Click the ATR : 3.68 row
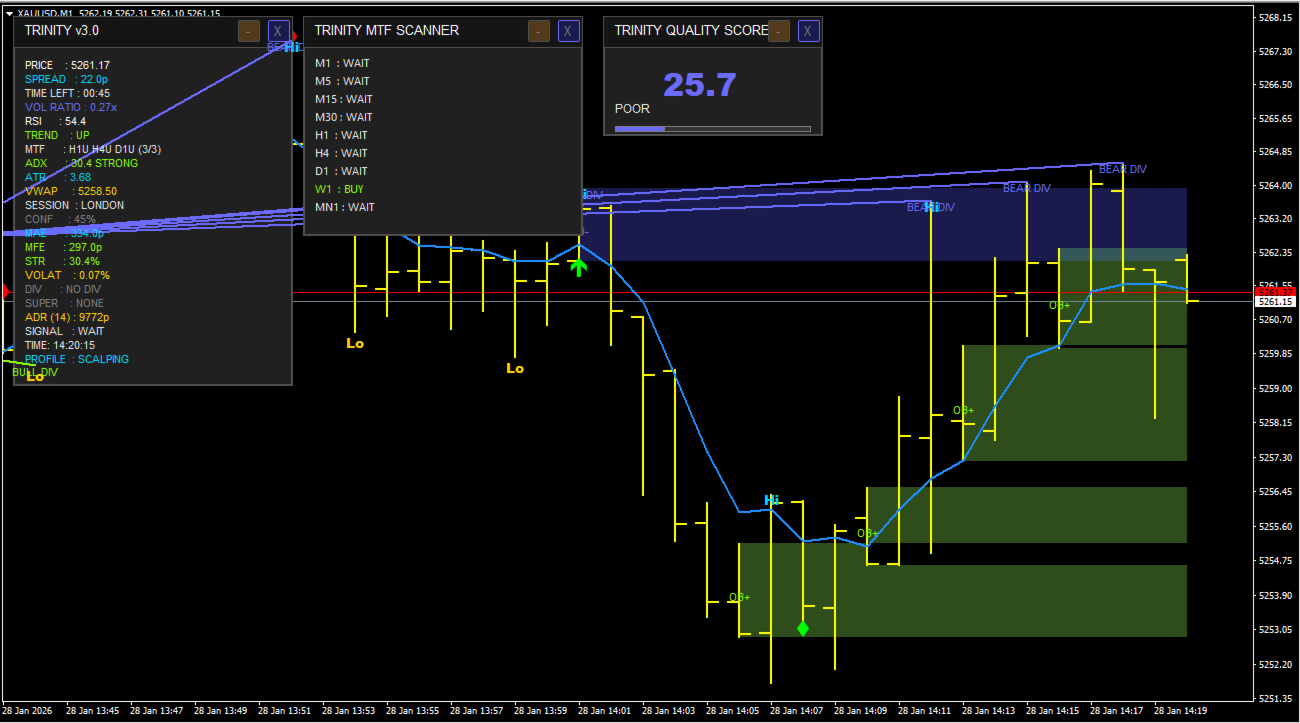The image size is (1300, 723). (x=58, y=177)
